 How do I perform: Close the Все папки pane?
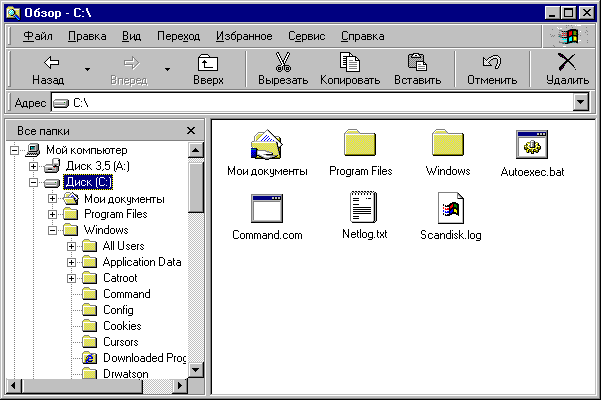[191, 131]
